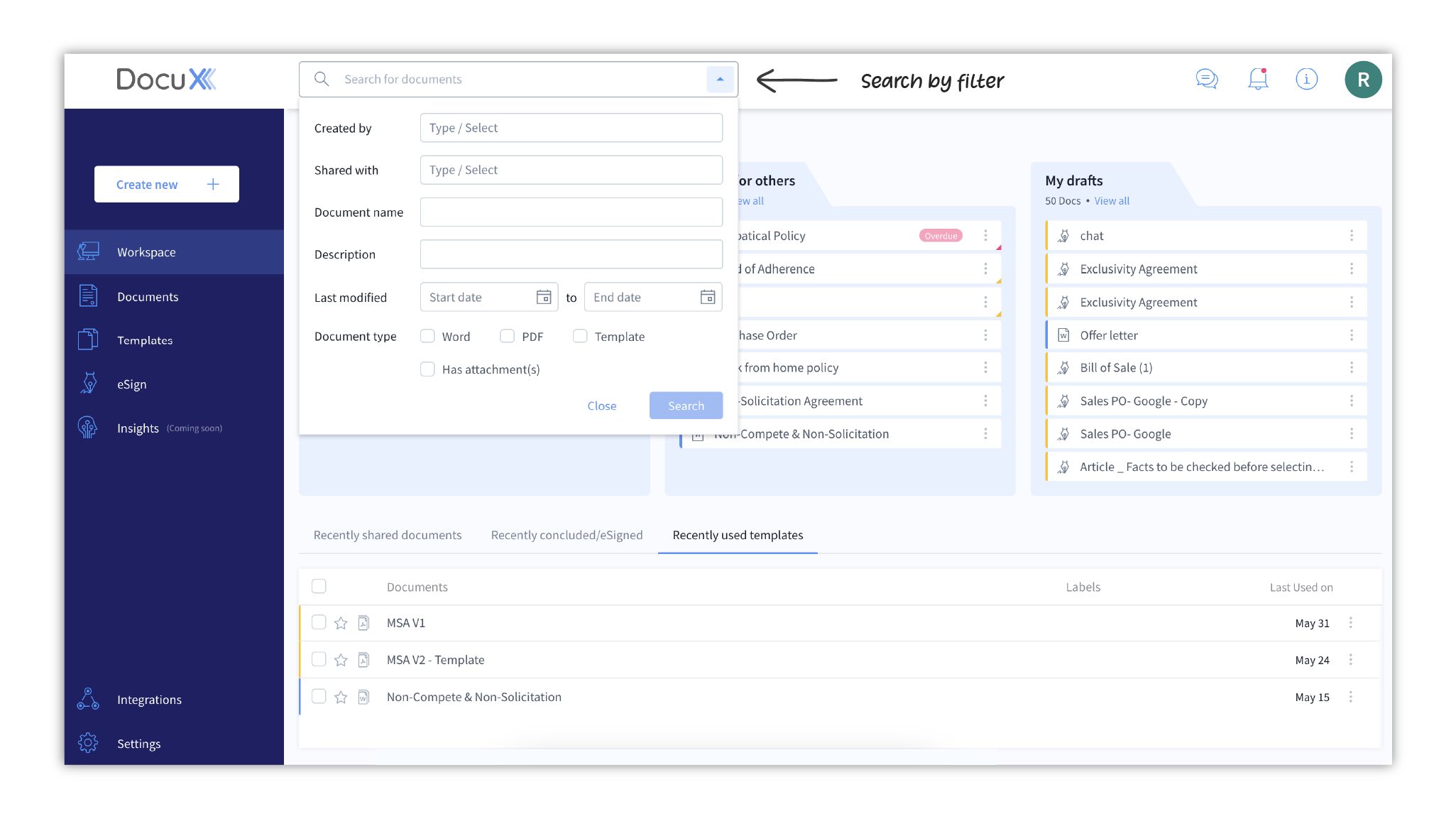Click the Search button

tap(686, 405)
